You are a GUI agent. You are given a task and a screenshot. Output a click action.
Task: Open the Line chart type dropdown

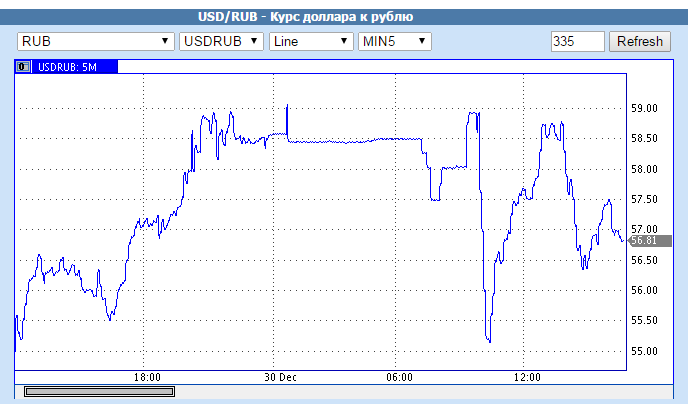311,41
